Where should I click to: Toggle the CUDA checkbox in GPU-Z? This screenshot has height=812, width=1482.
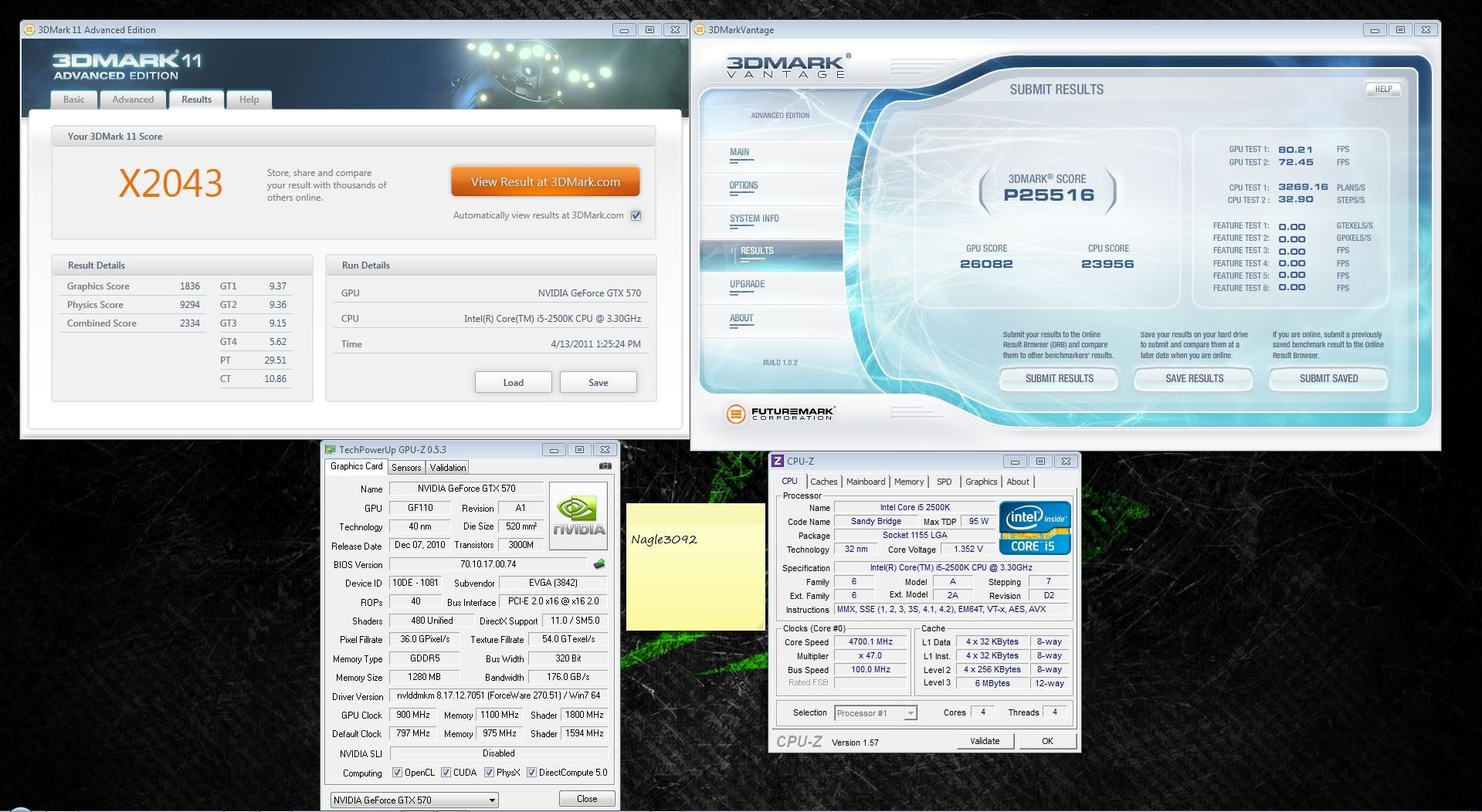click(x=446, y=772)
